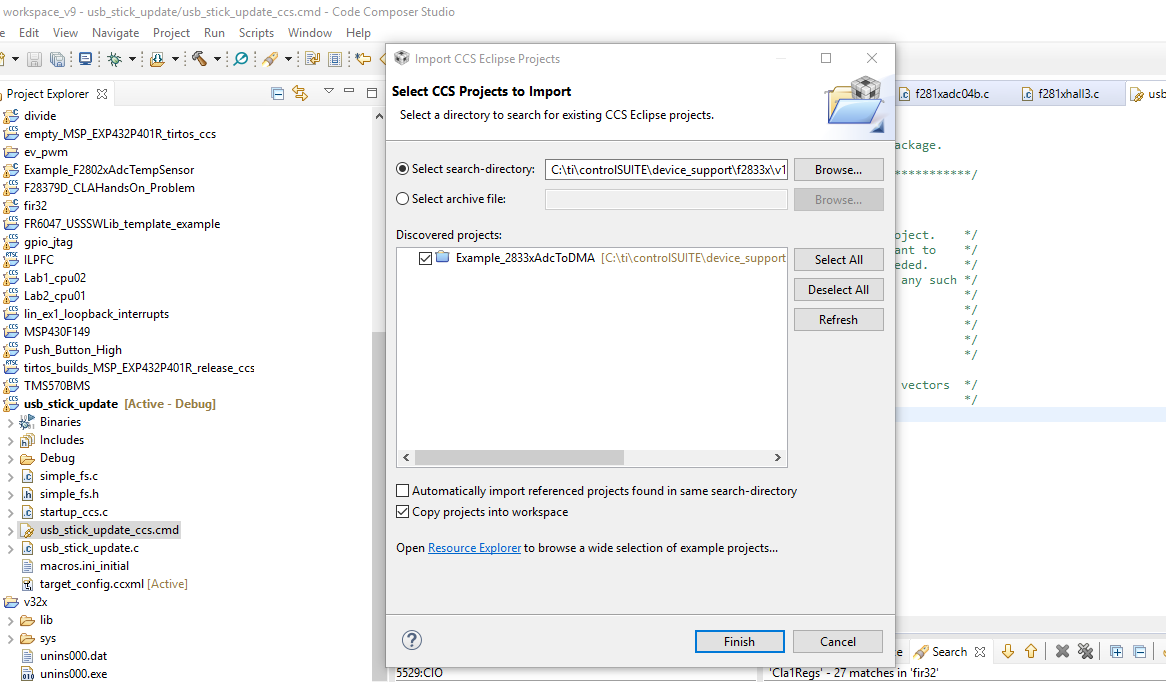Viewport: 1166px width, 682px height.
Task: Enable automatically import referenced projects
Action: [402, 491]
